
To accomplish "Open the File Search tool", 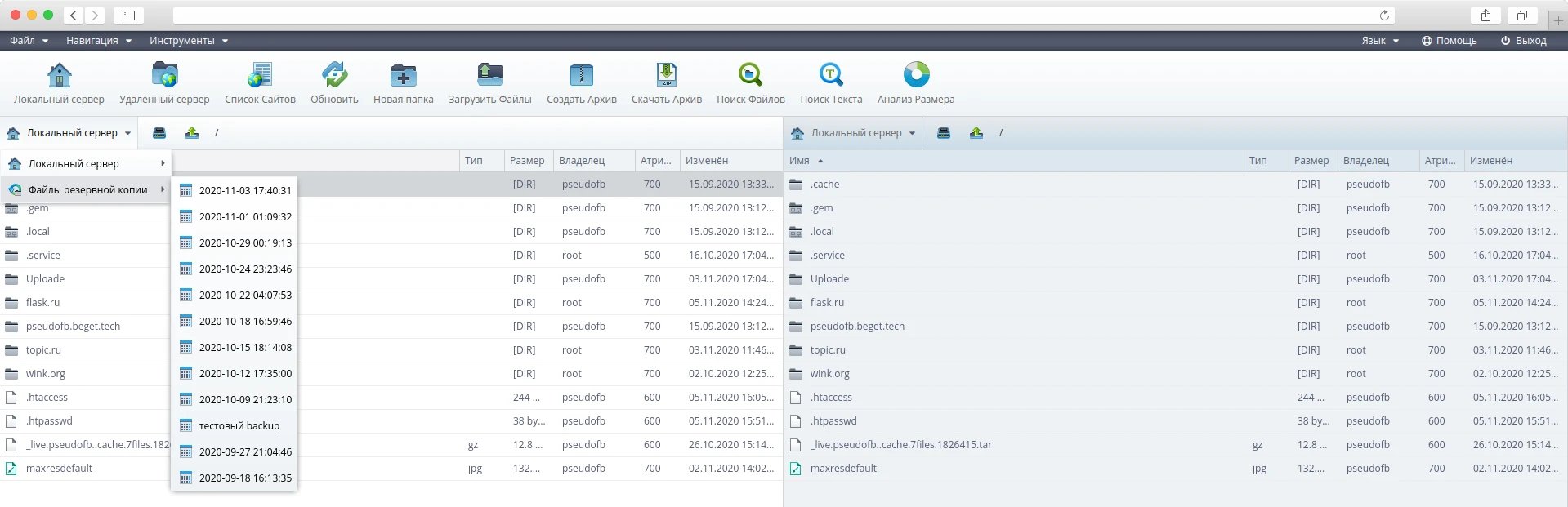I will (x=750, y=76).
